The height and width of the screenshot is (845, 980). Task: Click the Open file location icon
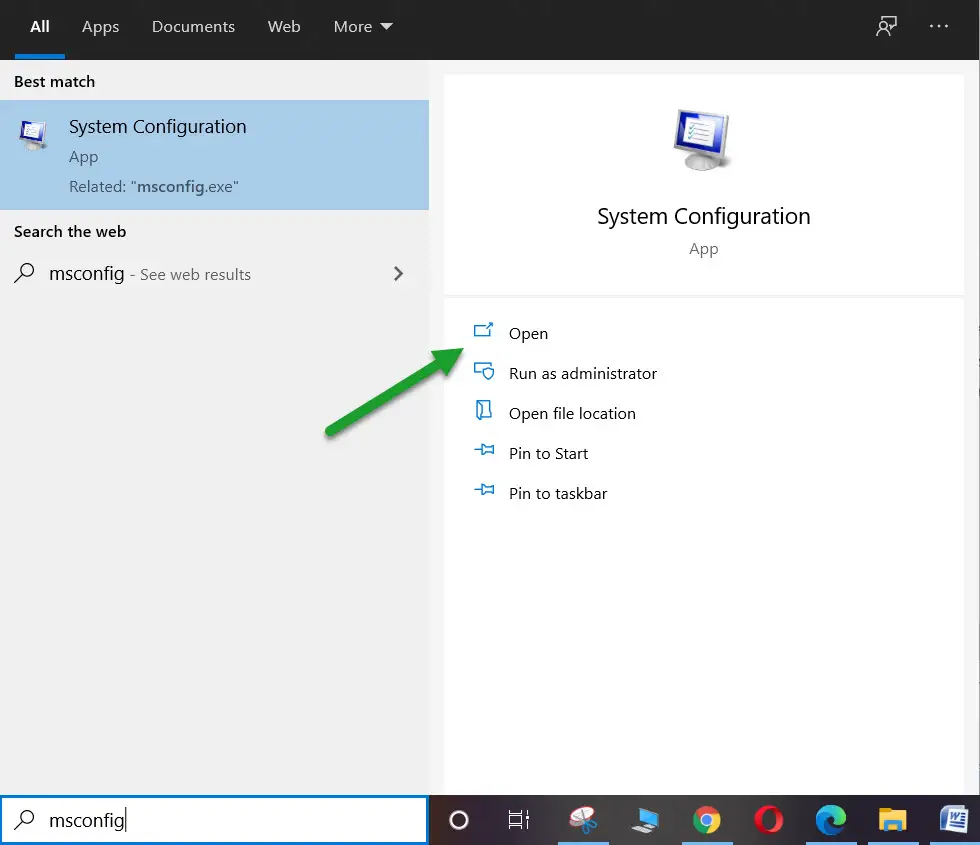coord(483,410)
